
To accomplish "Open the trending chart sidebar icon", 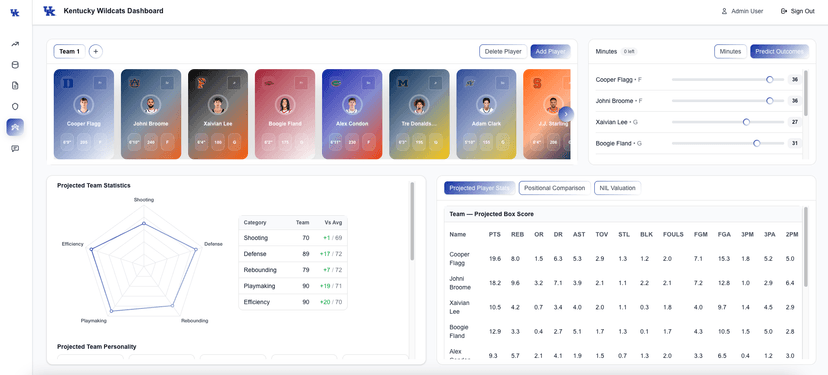I will coord(15,44).
